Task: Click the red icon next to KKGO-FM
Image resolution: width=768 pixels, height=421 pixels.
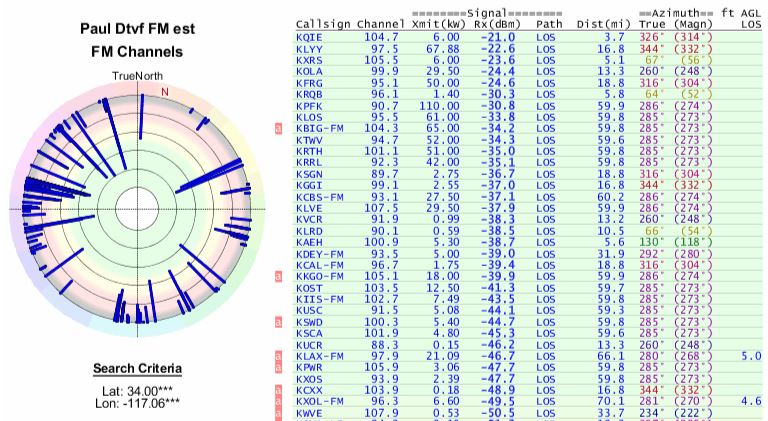Action: (281, 276)
